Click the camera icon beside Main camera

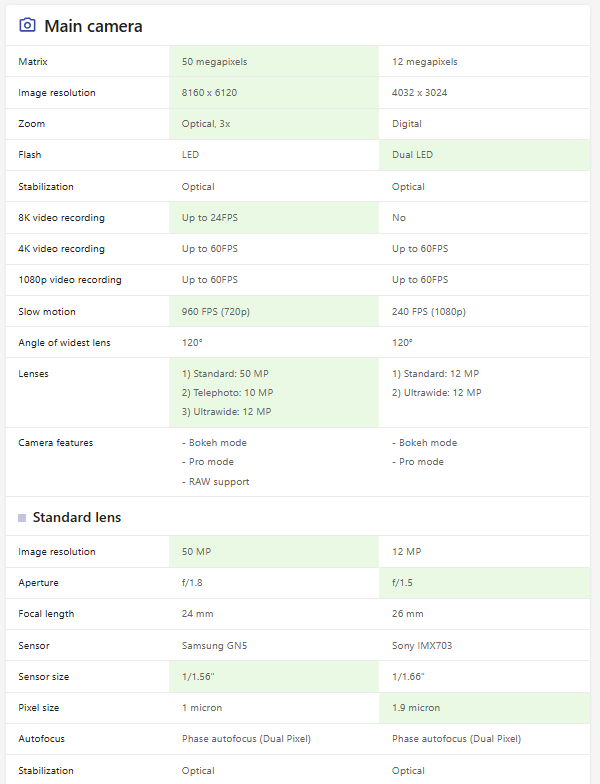pyautogui.click(x=27, y=25)
